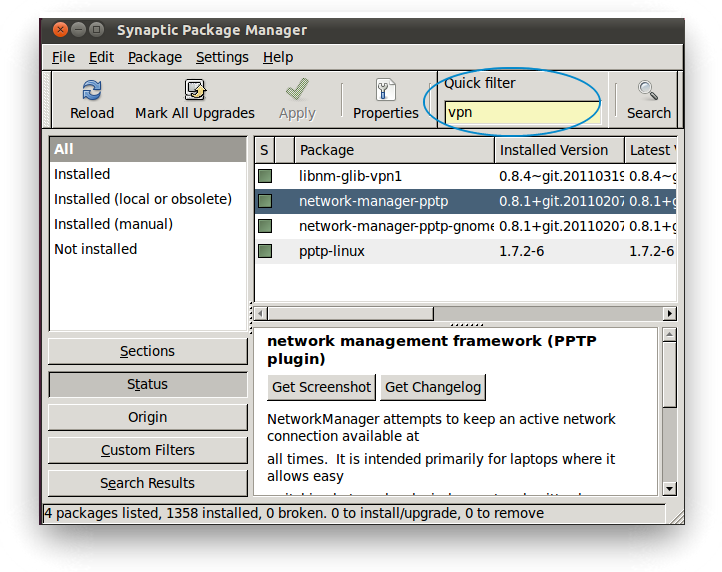
Task: Click right arrow of package list scrollbar
Action: (x=670, y=314)
